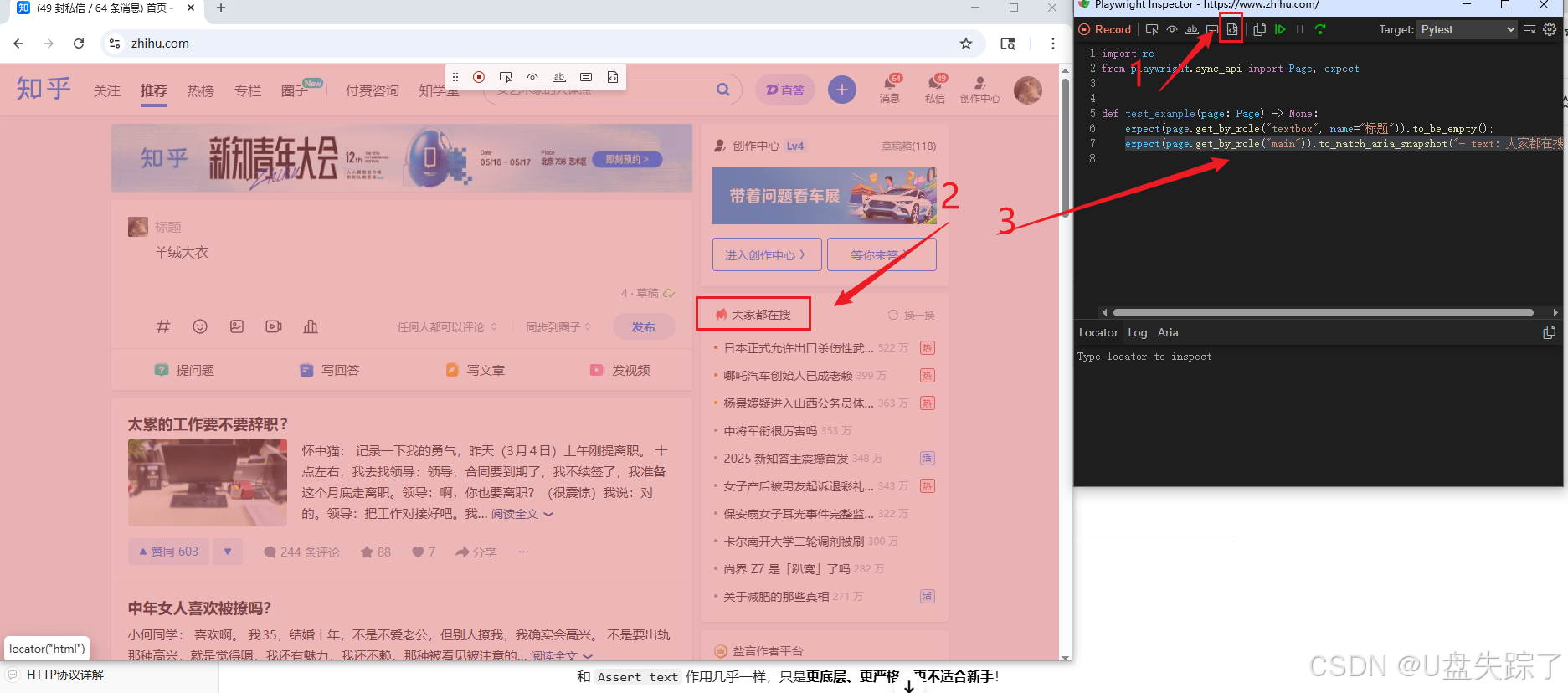Click the blue plus create button

(842, 90)
